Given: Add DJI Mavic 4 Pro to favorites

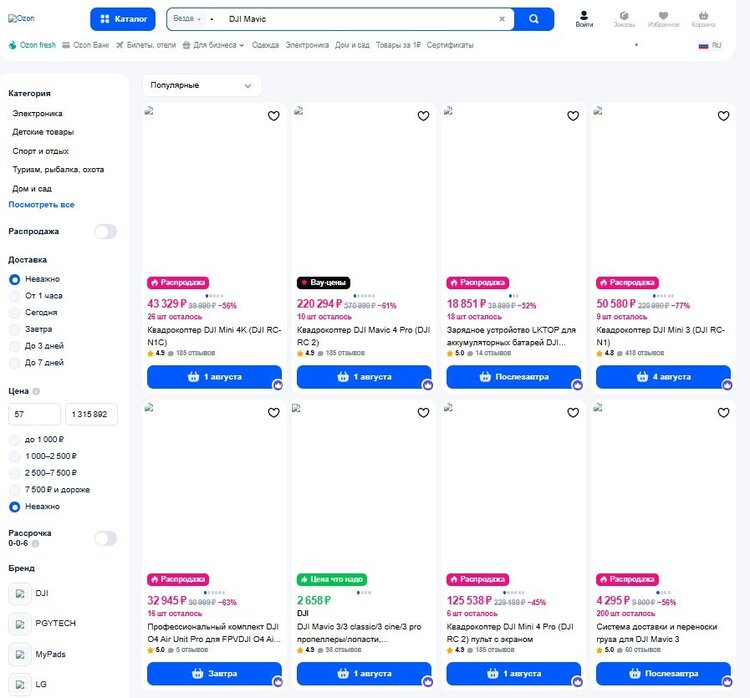Looking at the screenshot, I should (423, 116).
